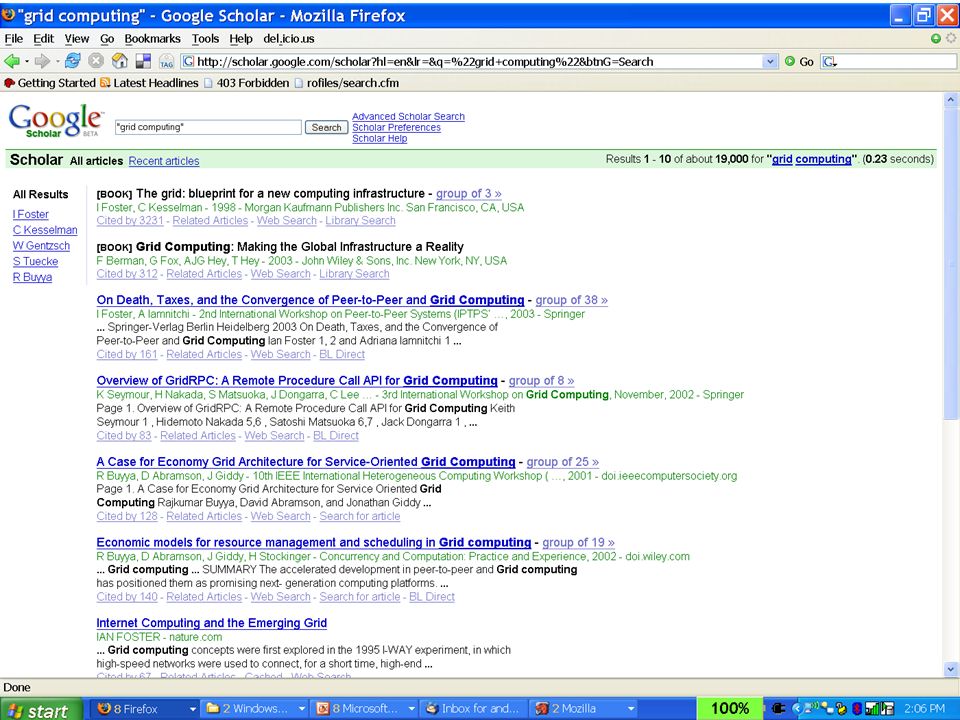
Task: Filter results by author W Gentzsch
Action: pos(41,246)
